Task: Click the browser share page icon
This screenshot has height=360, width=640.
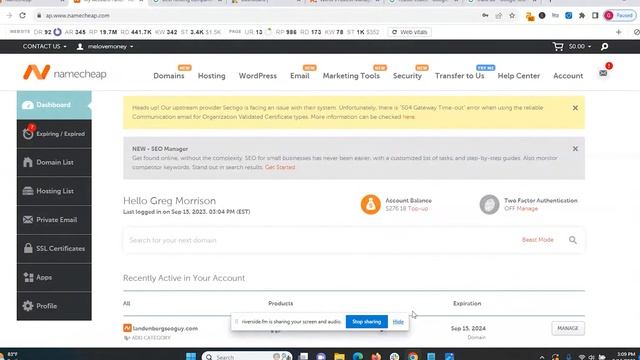Action: [x=499, y=16]
